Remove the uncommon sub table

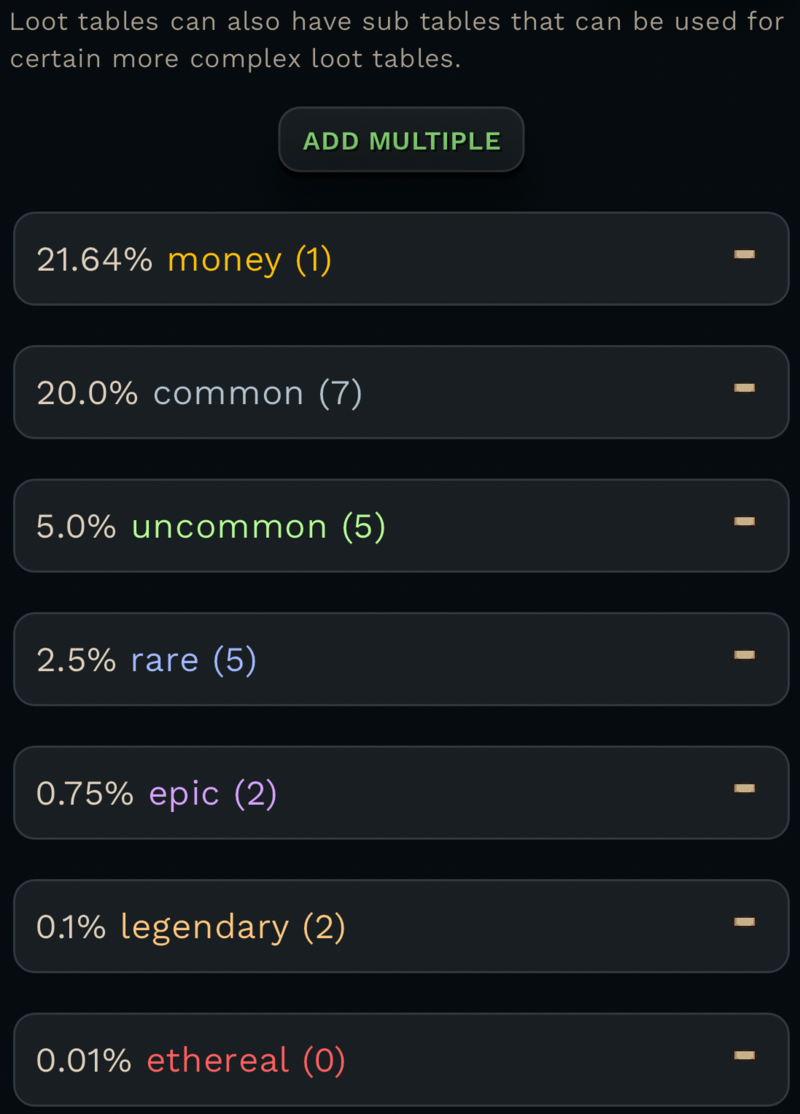(744, 522)
